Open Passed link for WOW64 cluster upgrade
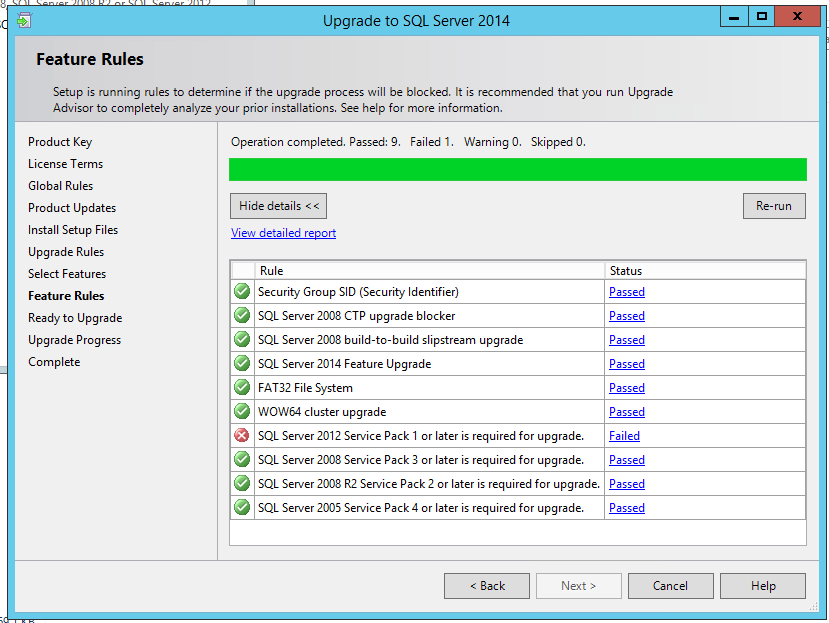The image size is (829, 623). click(627, 412)
